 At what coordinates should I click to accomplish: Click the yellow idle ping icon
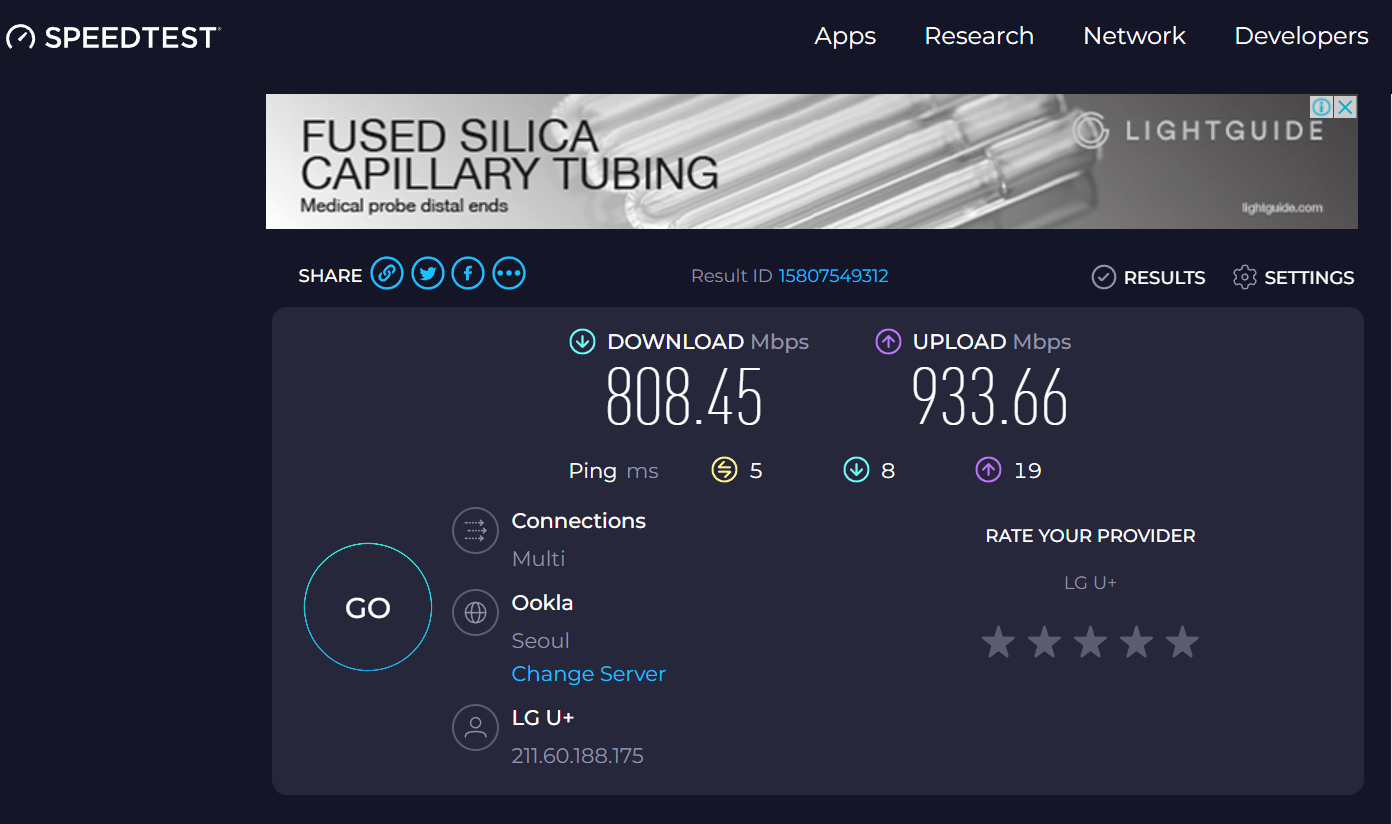724,469
